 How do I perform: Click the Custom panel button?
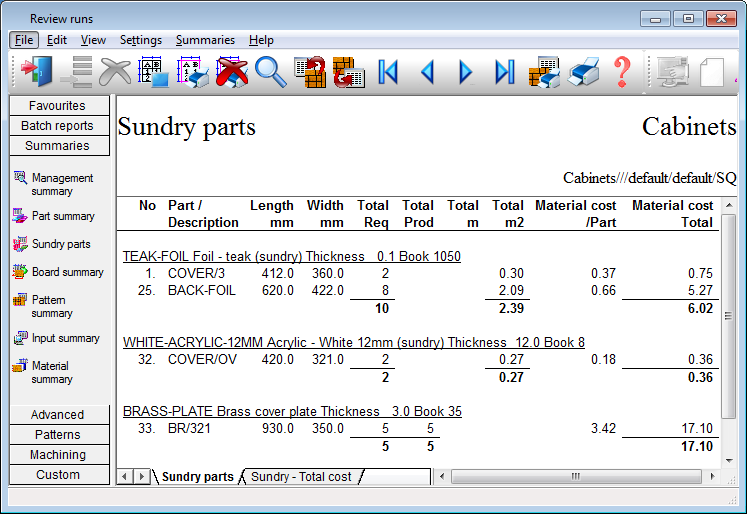(57, 475)
